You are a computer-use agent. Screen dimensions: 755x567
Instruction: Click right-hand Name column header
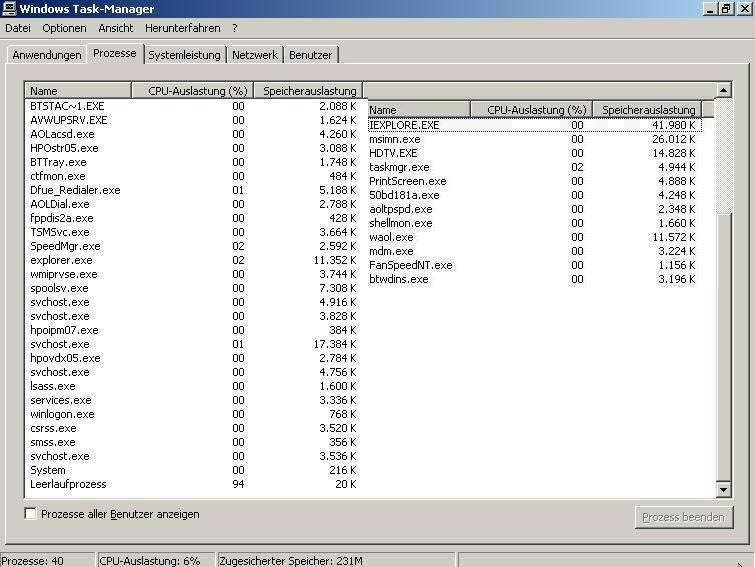coord(418,110)
